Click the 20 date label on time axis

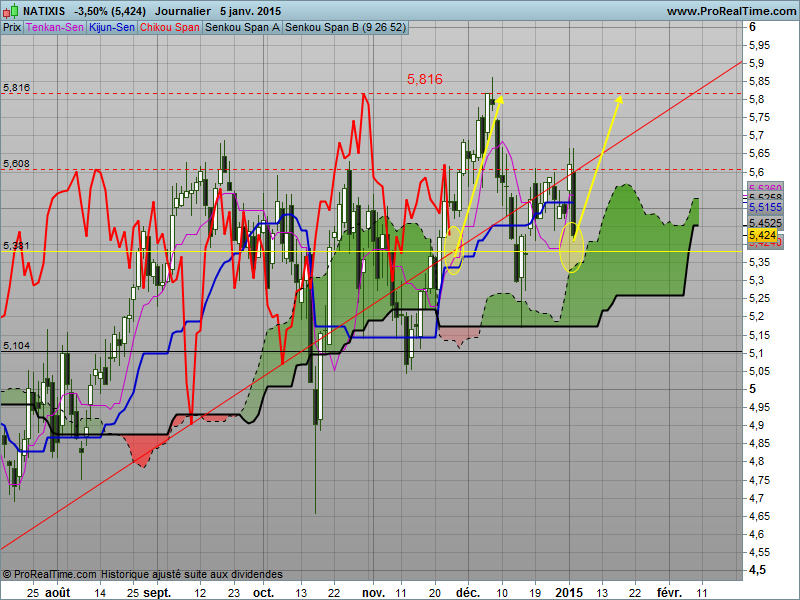pos(435,593)
